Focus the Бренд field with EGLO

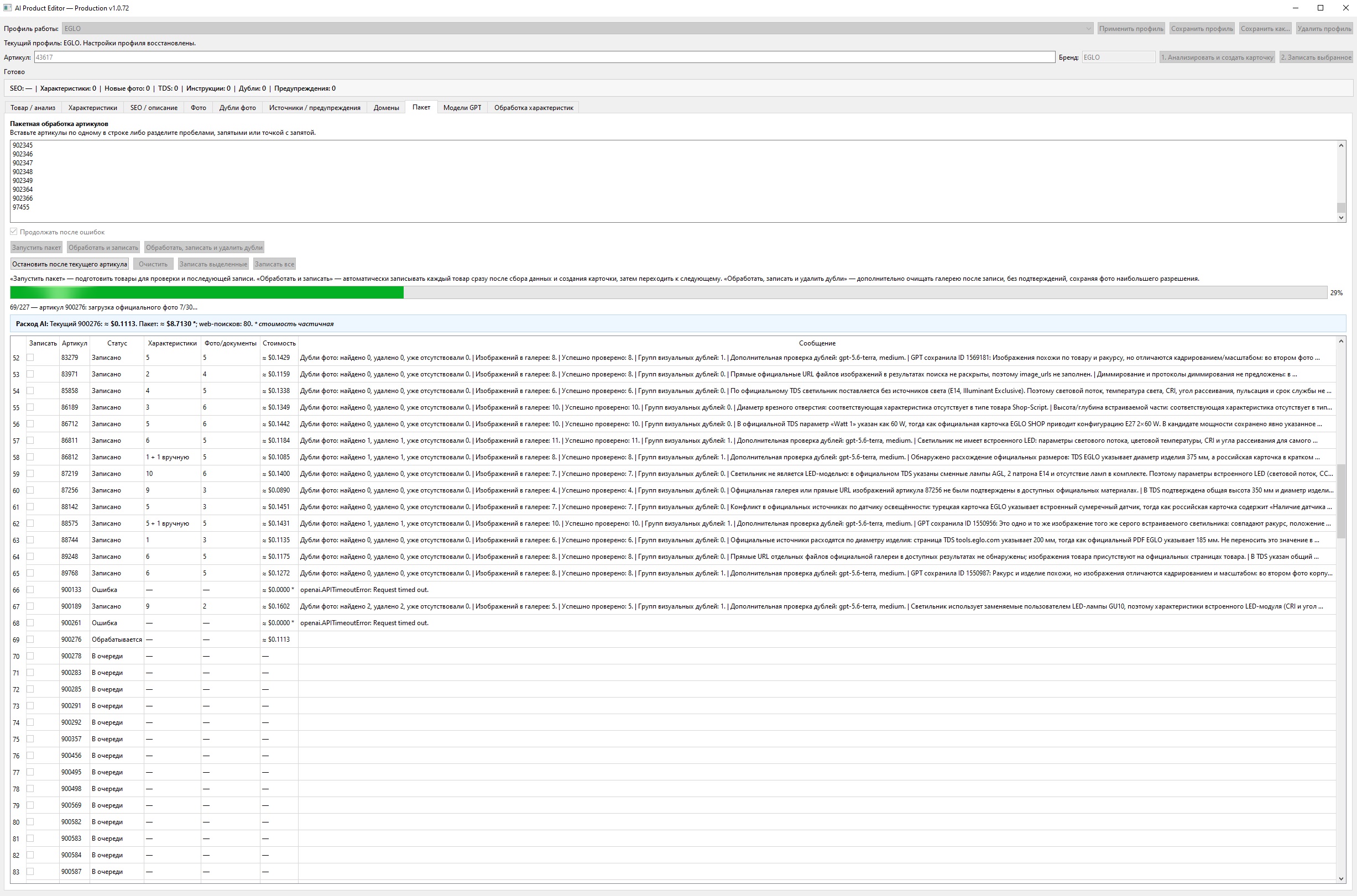(x=1118, y=57)
